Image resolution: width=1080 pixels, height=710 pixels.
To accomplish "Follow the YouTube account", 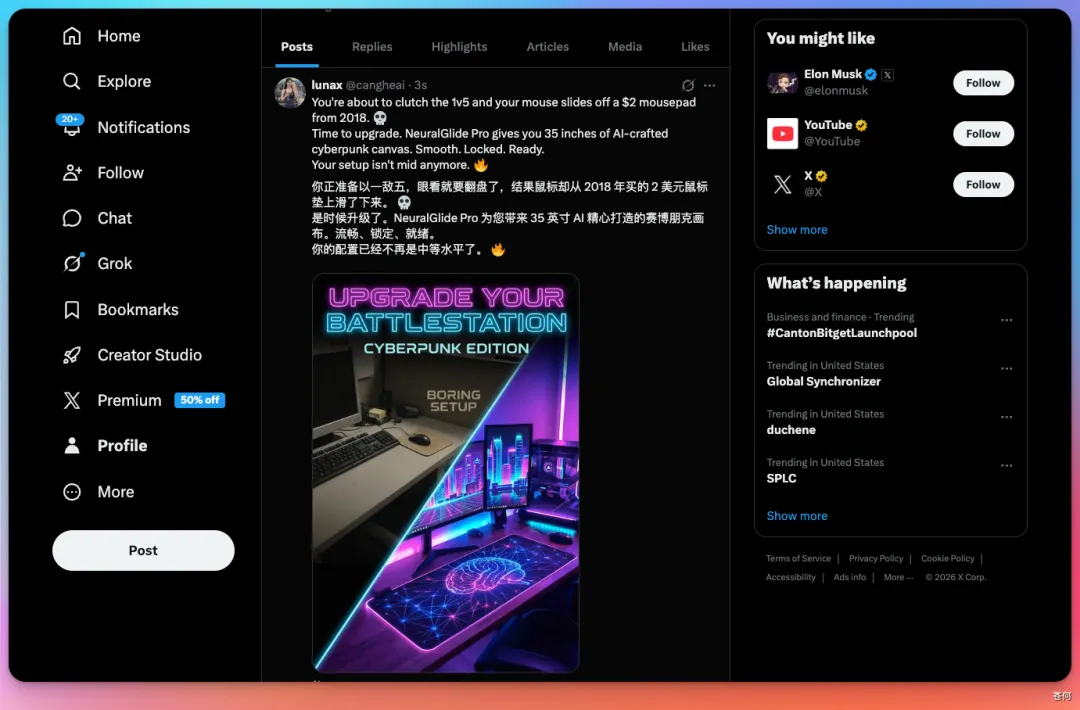I will 983,134.
